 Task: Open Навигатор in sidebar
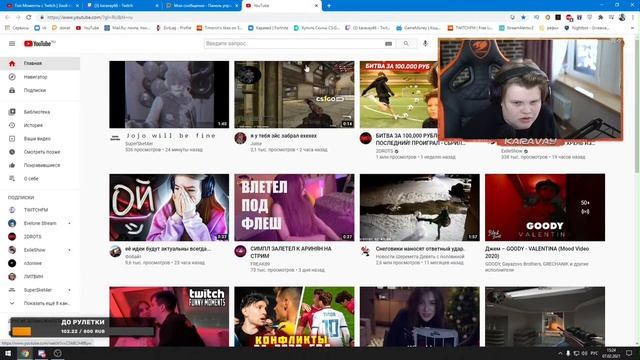(x=40, y=77)
